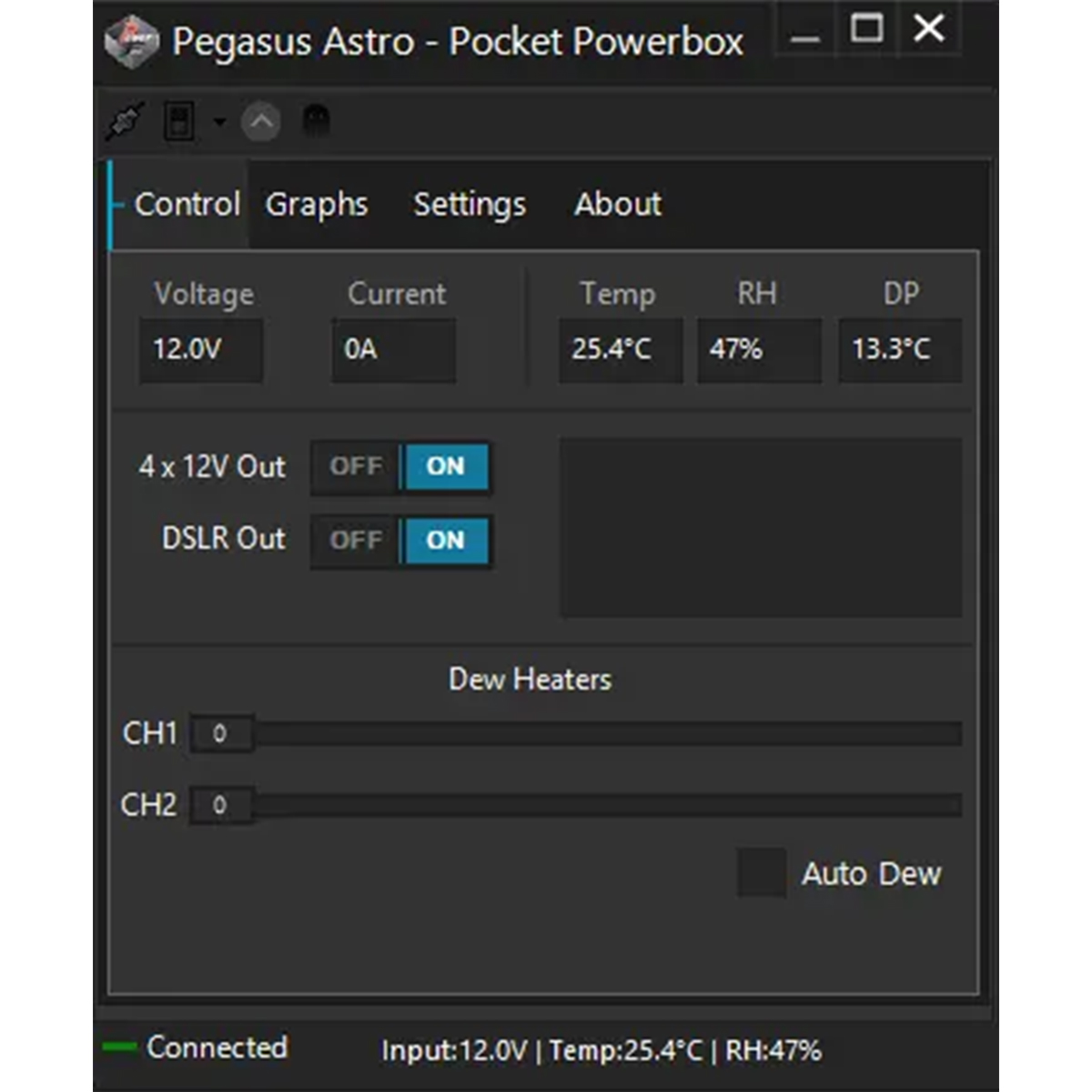Maximize the Pocket Powerbox window
The image size is (1092, 1092).
pyautogui.click(x=866, y=29)
